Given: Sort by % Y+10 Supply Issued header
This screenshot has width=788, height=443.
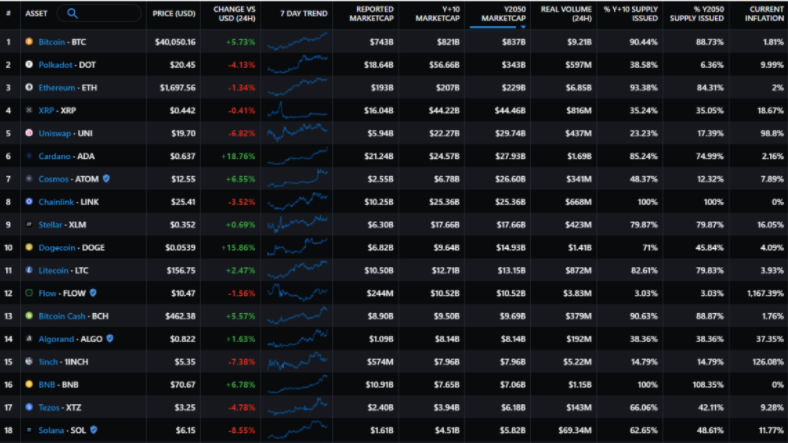Looking at the screenshot, I should (x=631, y=14).
